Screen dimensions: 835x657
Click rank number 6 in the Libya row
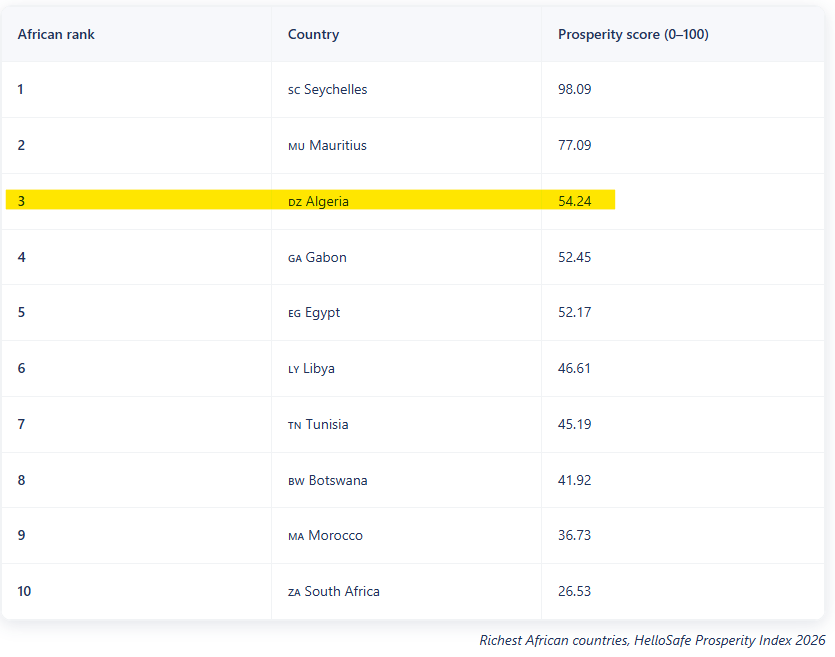[x=21, y=368]
